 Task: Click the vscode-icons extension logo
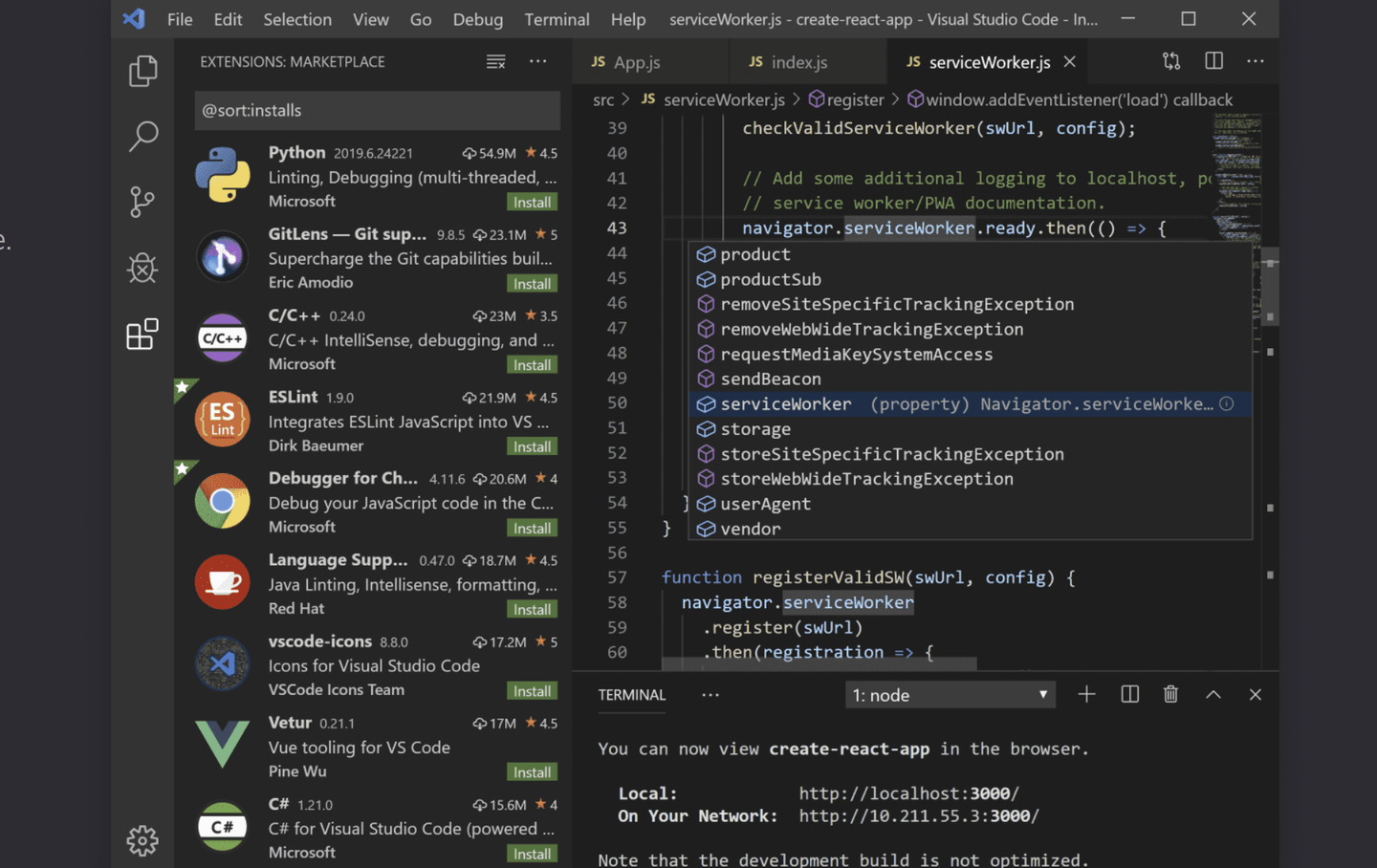[x=223, y=663]
